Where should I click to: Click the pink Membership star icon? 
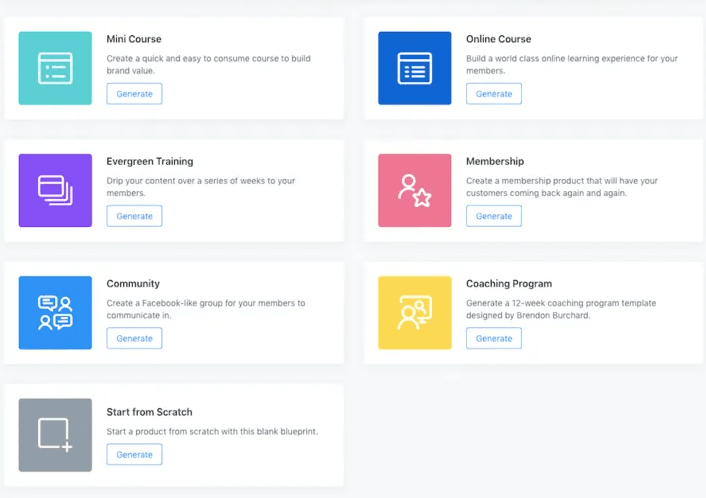[415, 190]
